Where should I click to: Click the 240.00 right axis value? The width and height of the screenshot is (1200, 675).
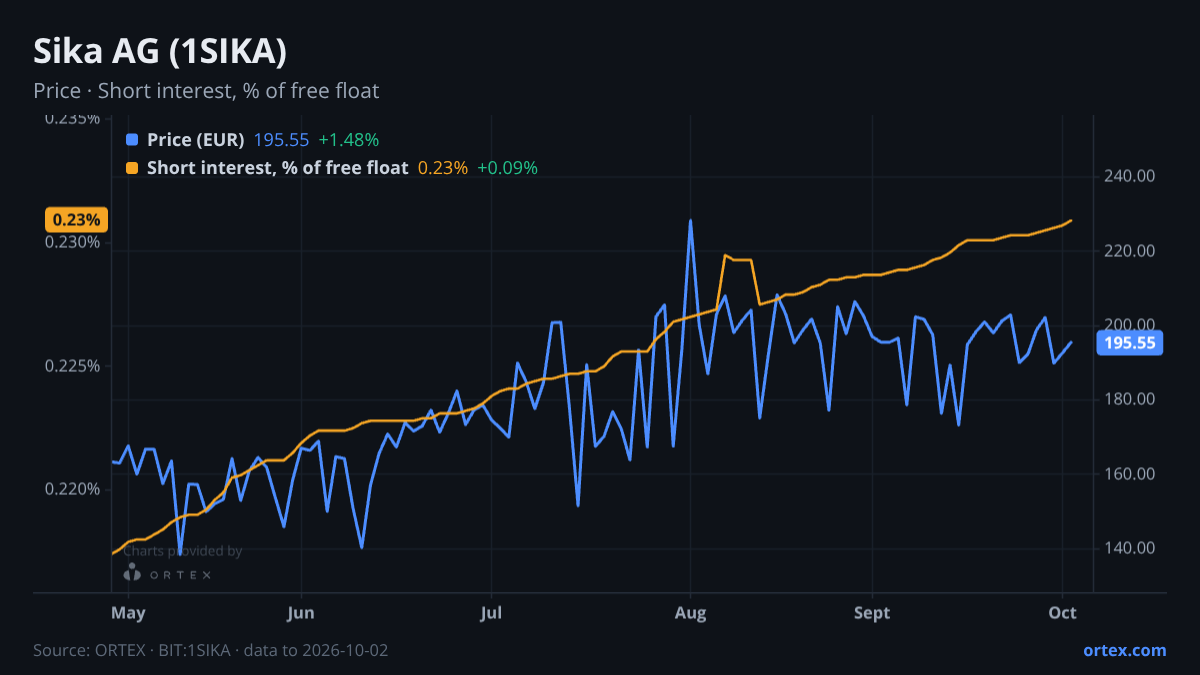(x=1129, y=176)
